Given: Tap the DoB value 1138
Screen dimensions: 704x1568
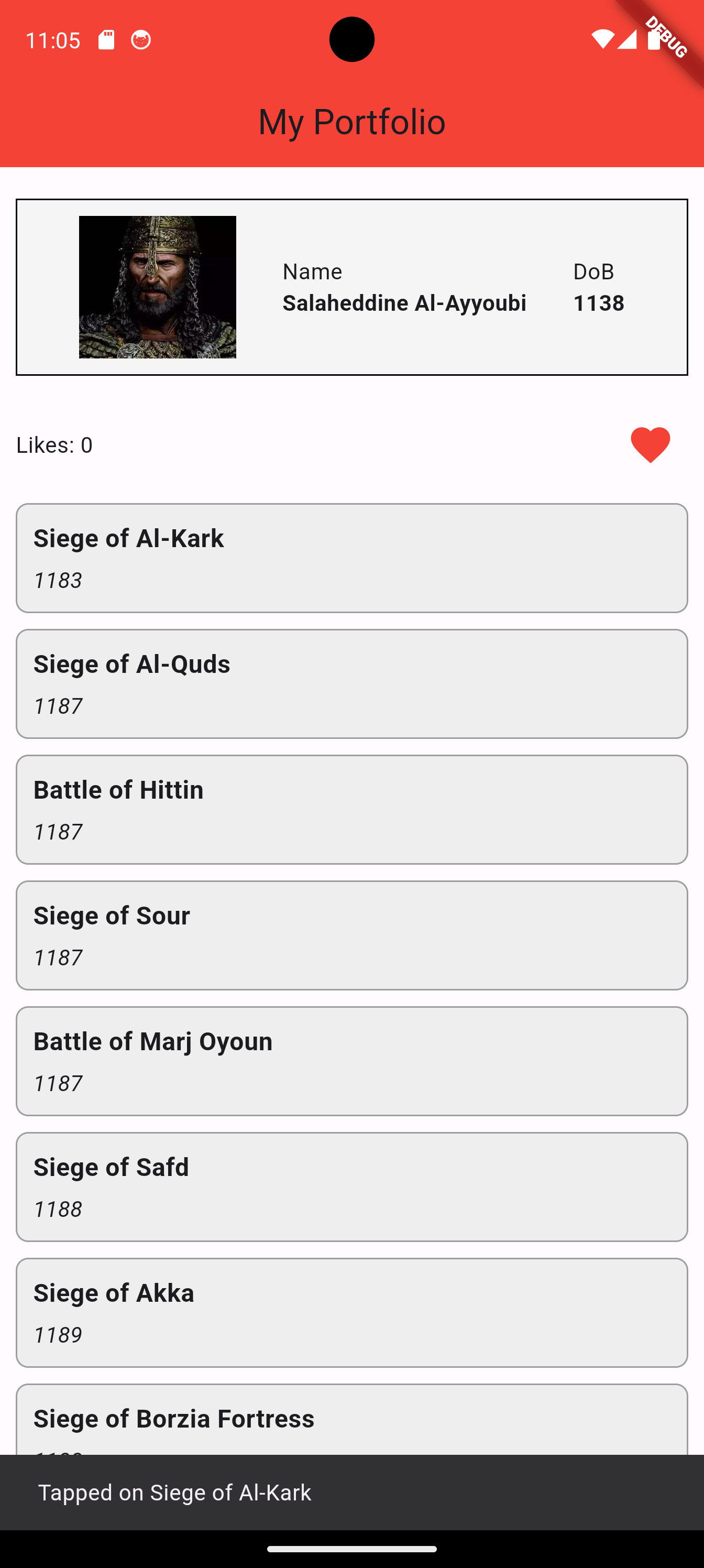Looking at the screenshot, I should tap(599, 303).
